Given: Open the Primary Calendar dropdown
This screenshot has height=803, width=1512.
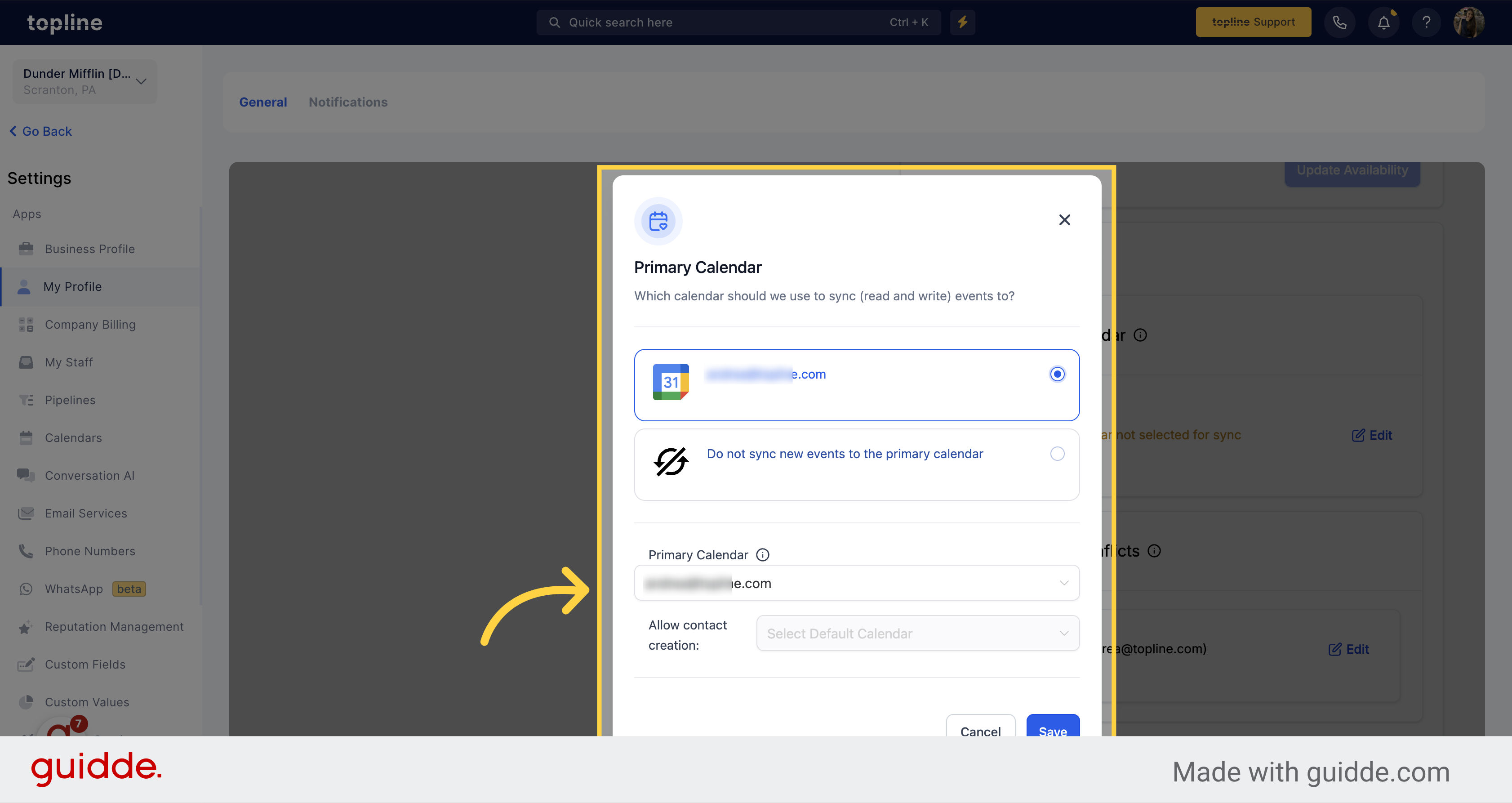Looking at the screenshot, I should (856, 583).
